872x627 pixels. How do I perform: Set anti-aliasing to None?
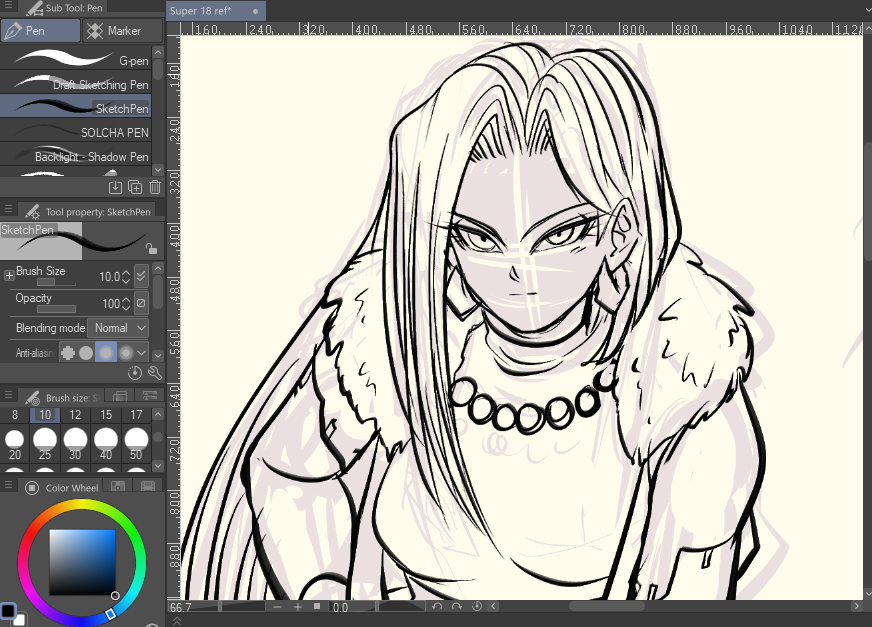point(68,353)
